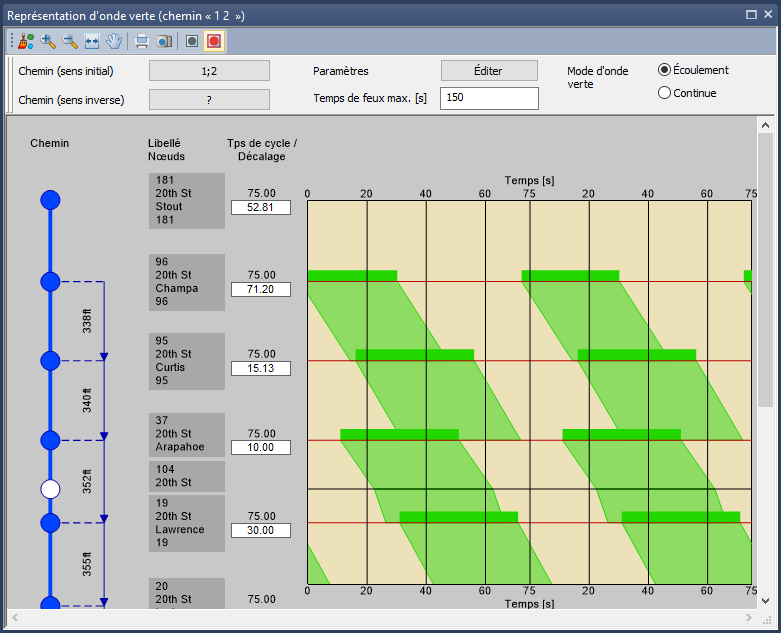
Task: Click the max signal time field
Action: click(x=489, y=99)
